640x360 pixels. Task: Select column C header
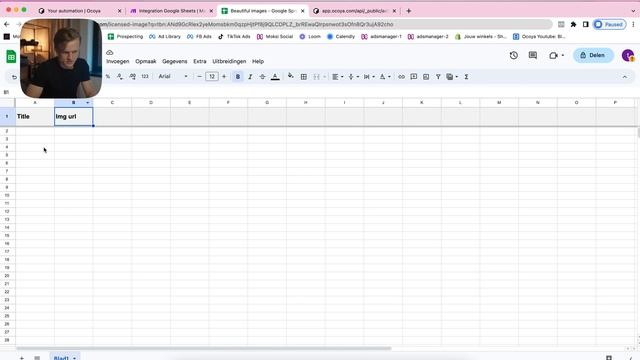[x=112, y=102]
